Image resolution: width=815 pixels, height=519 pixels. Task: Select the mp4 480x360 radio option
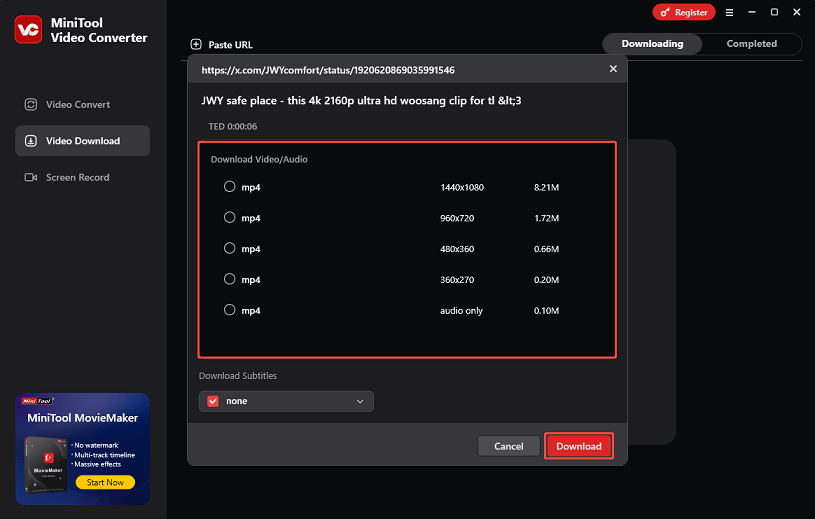[229, 248]
